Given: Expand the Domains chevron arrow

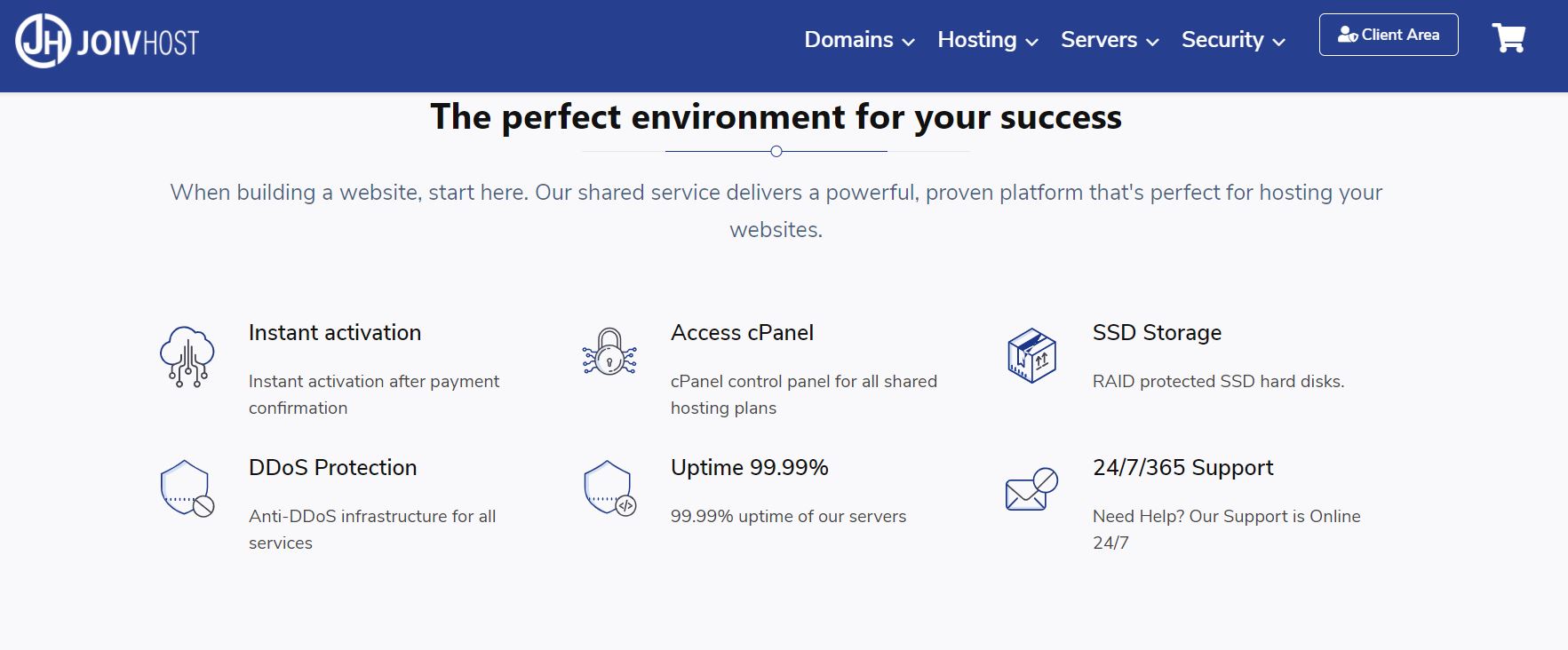Looking at the screenshot, I should pos(908,42).
